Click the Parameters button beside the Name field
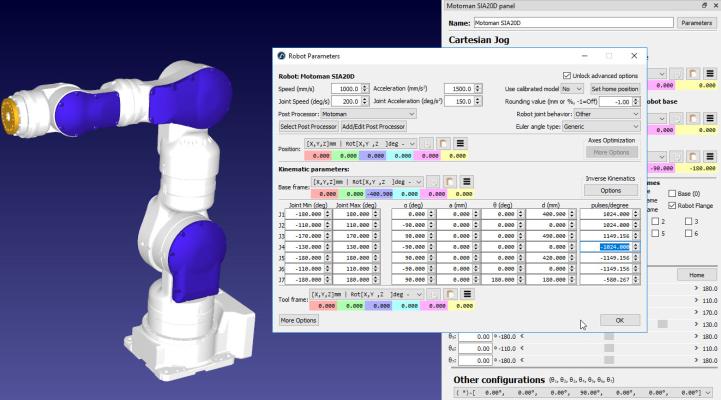Screen dimensions: 721x400 tap(696, 23)
